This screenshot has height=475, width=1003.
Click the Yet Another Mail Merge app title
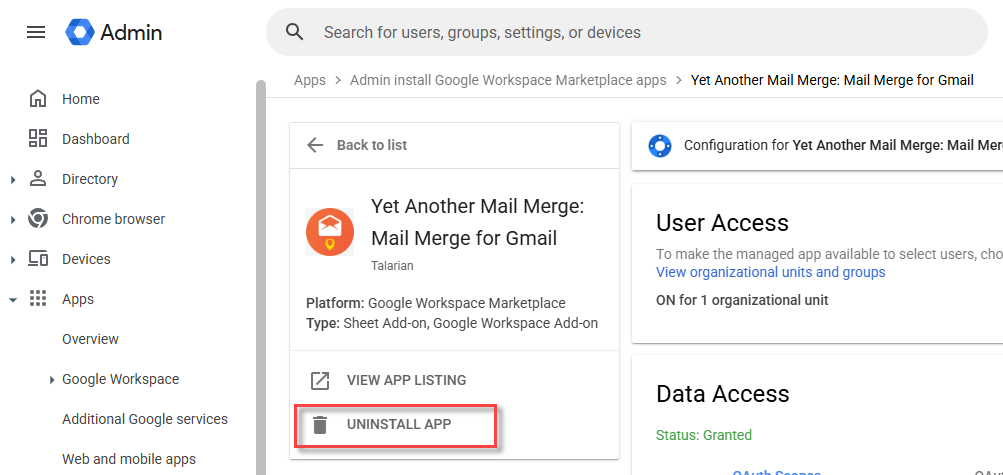click(x=477, y=222)
